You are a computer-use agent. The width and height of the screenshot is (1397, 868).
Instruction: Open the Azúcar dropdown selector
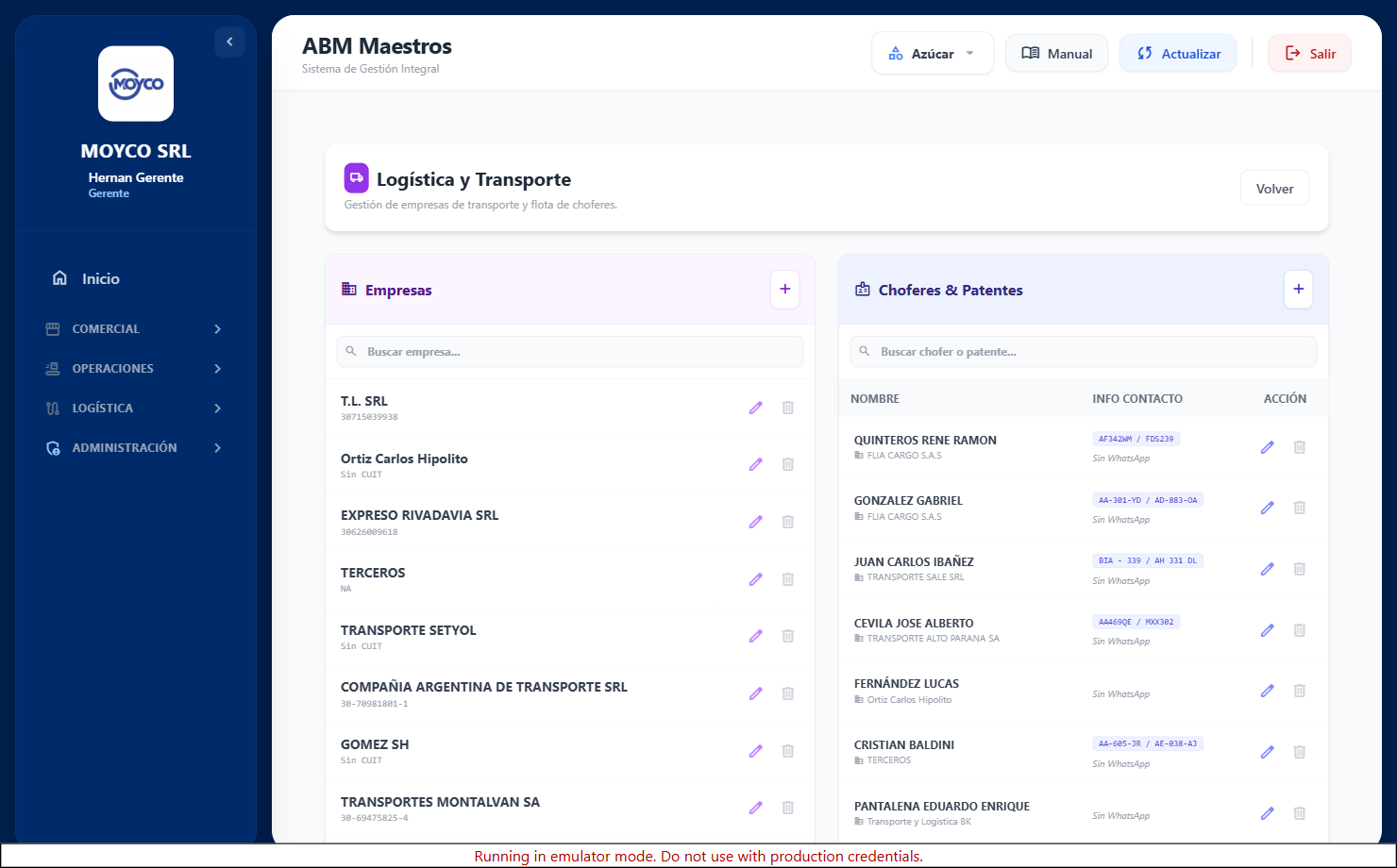[933, 54]
